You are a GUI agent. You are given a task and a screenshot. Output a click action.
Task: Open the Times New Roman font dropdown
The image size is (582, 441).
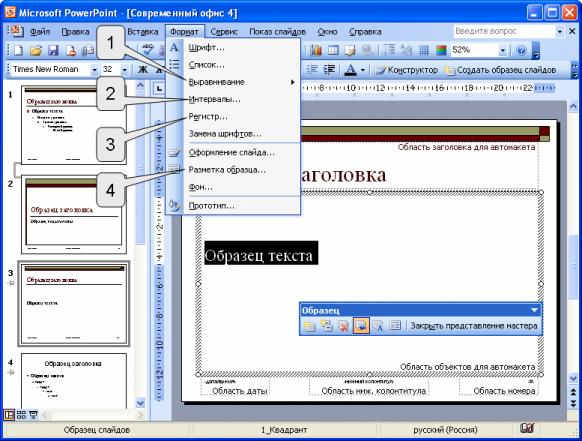(94, 70)
